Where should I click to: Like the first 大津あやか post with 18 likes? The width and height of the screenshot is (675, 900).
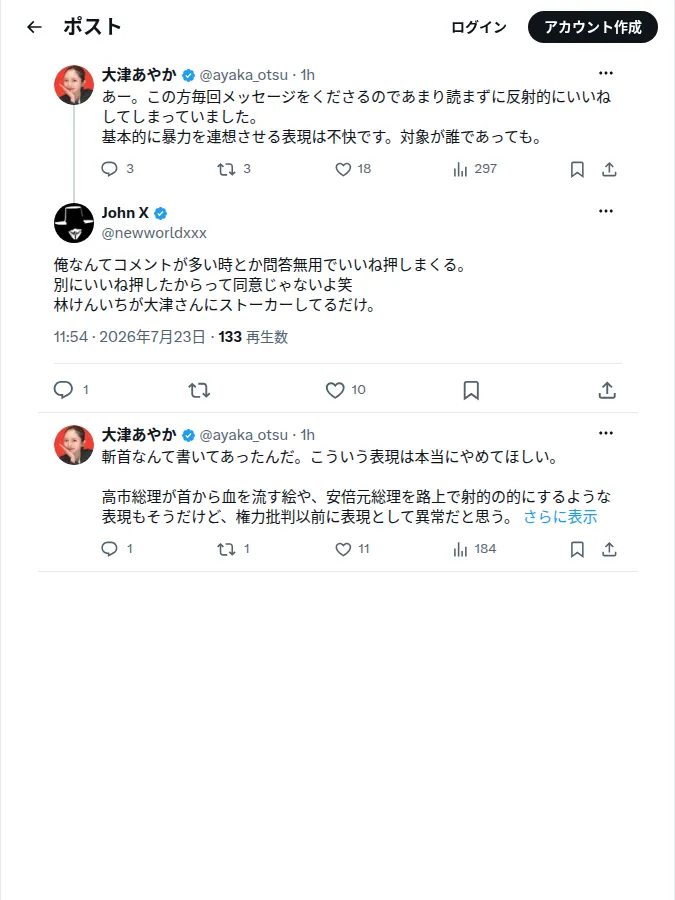[353, 169]
